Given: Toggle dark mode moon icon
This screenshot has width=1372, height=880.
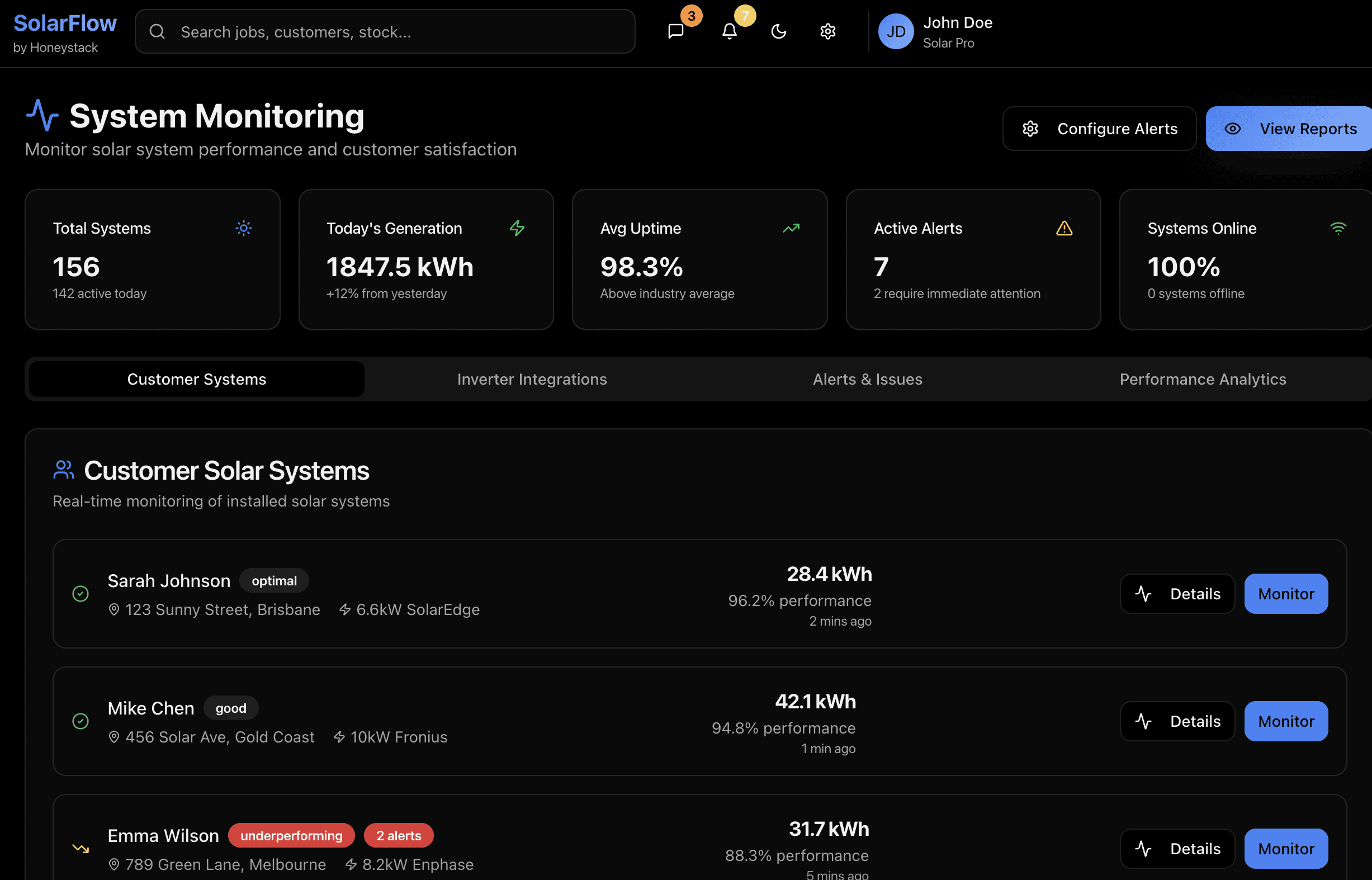Looking at the screenshot, I should tap(778, 31).
